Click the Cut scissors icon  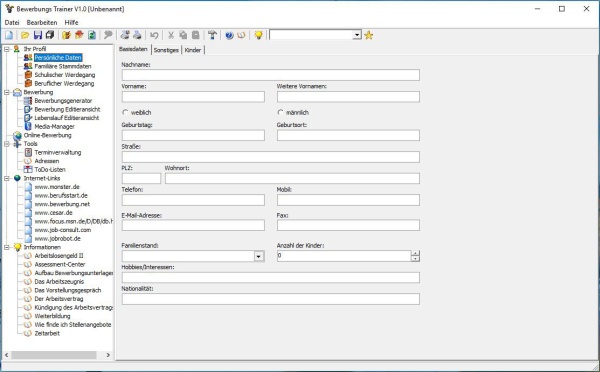click(171, 35)
